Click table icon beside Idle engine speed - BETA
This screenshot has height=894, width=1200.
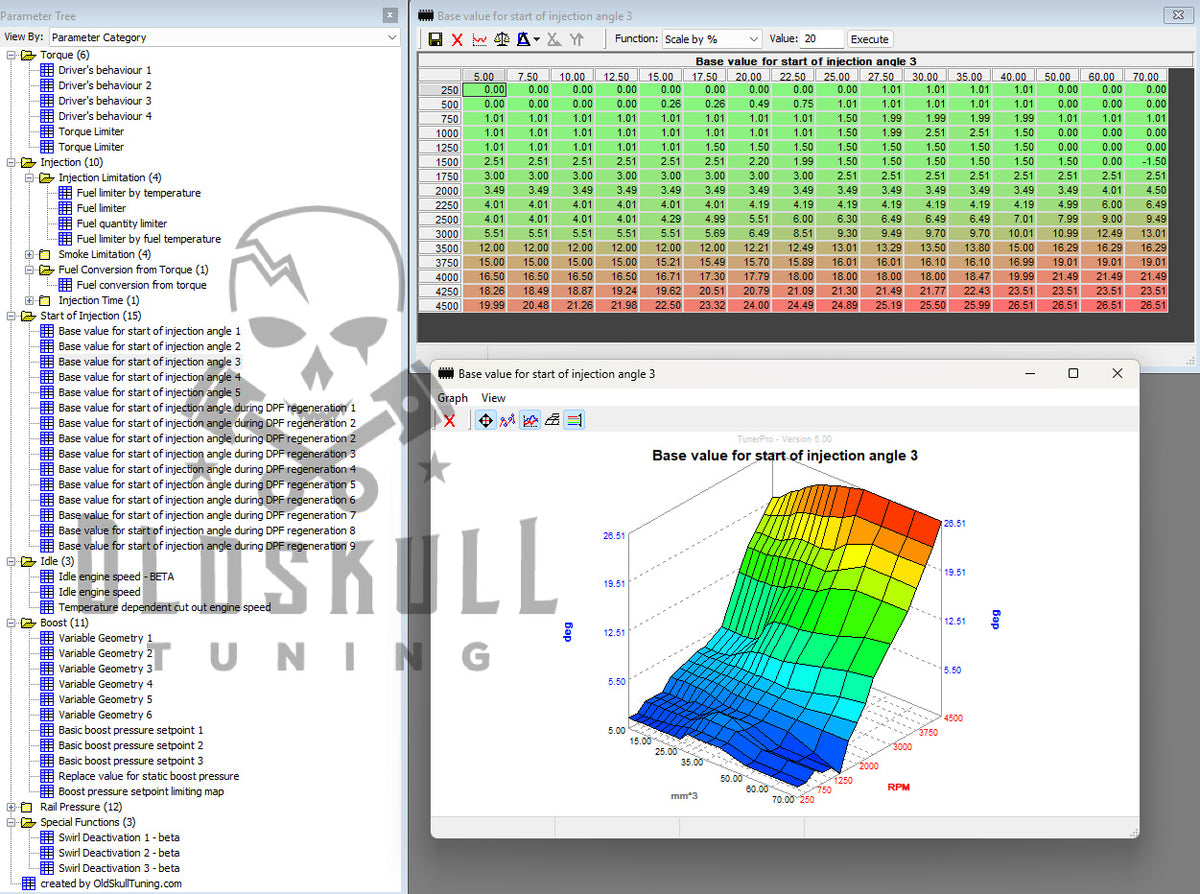[47, 576]
